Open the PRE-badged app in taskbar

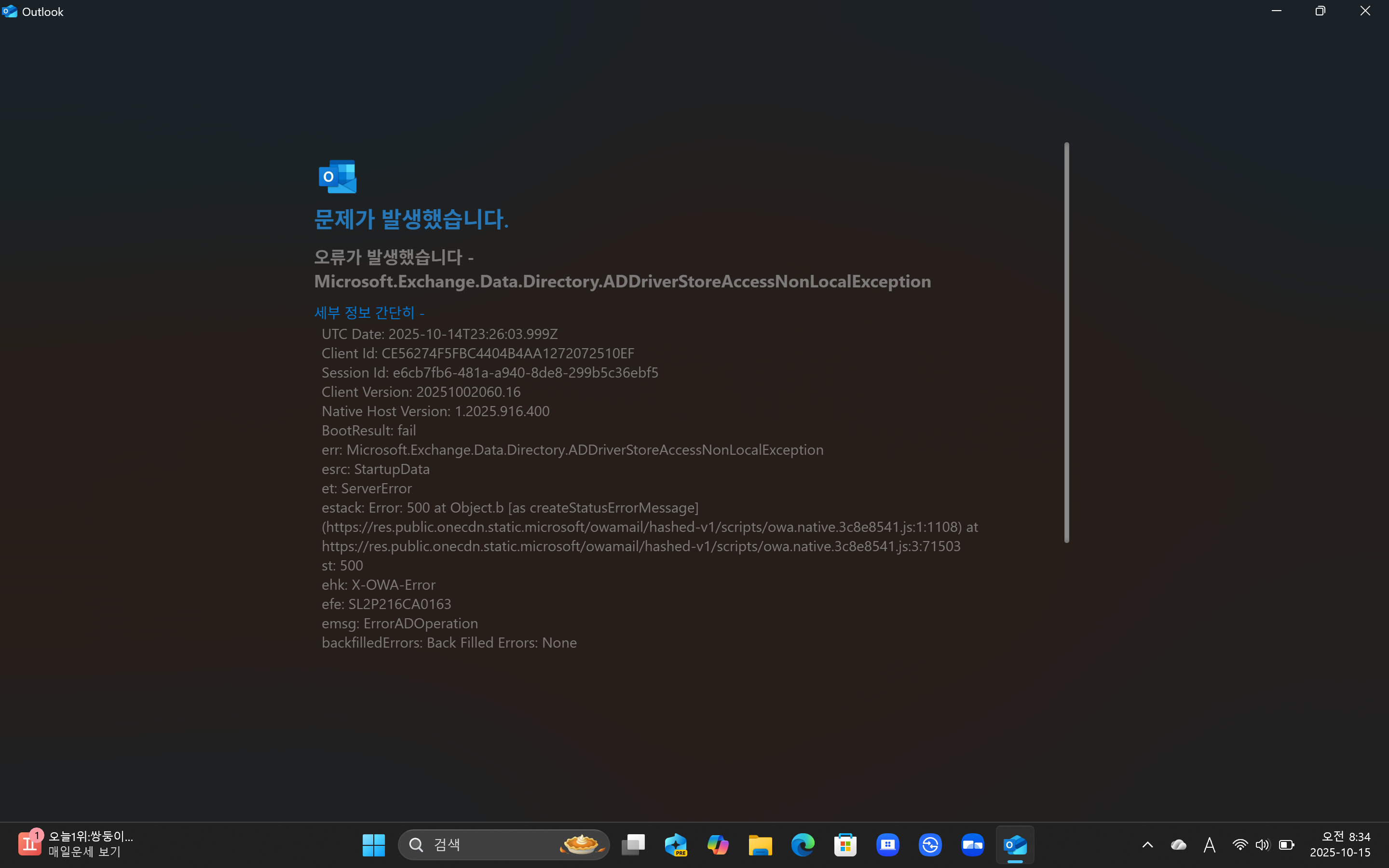676,844
